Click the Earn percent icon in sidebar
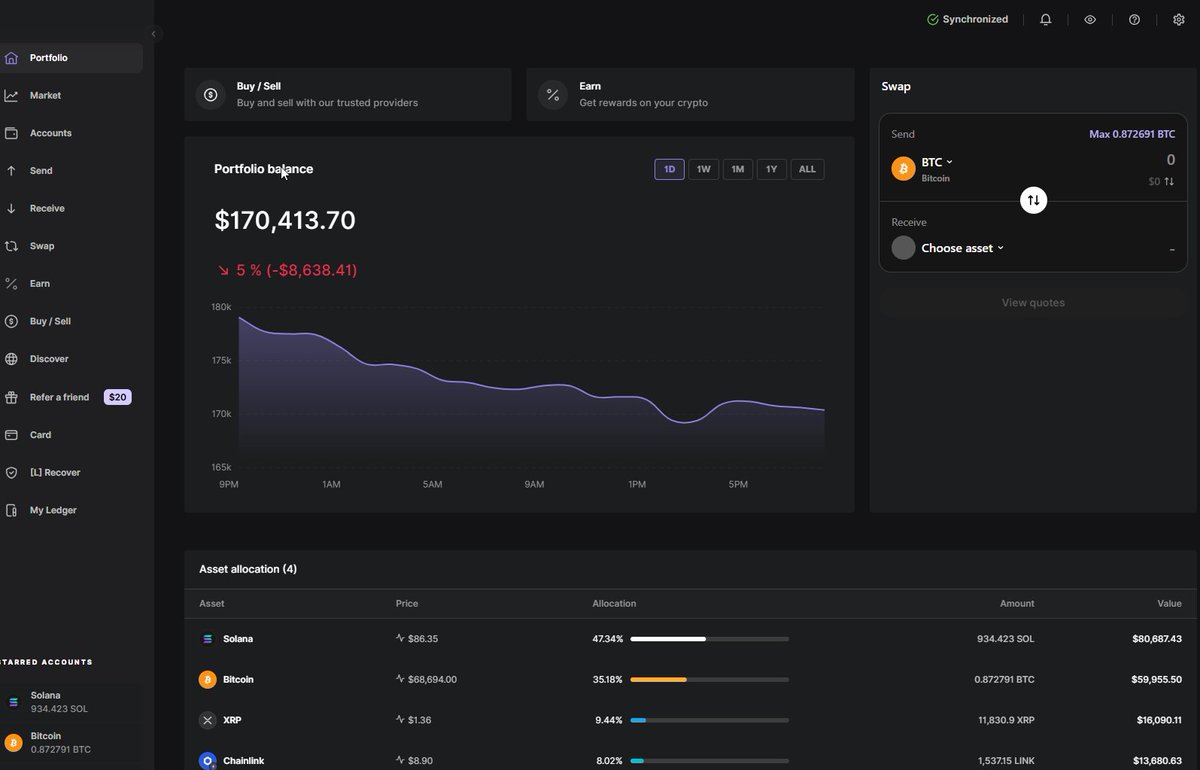Viewport: 1200px width, 770px height. pos(11,284)
